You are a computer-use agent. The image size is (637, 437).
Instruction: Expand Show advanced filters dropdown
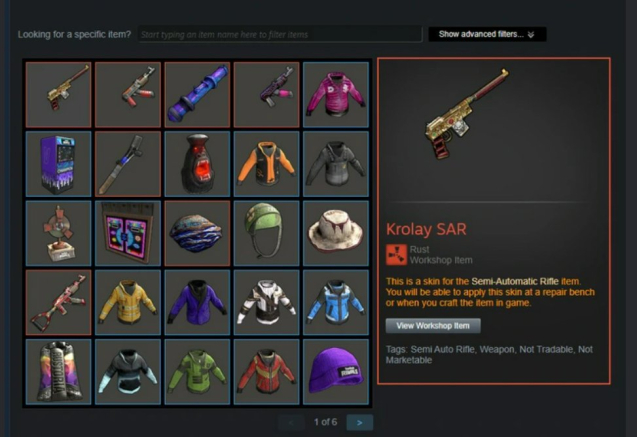click(x=487, y=34)
